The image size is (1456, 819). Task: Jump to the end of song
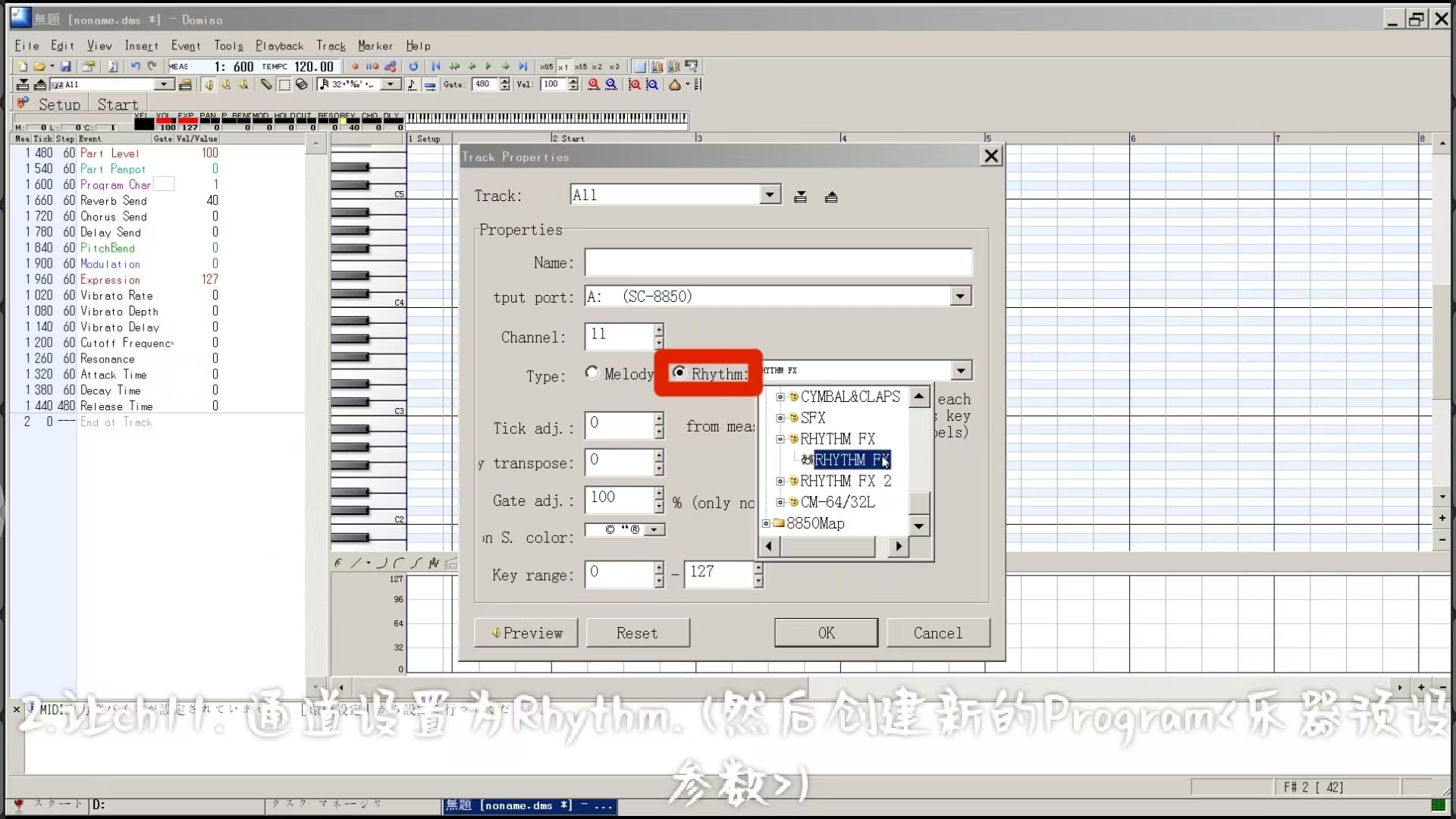click(x=522, y=67)
